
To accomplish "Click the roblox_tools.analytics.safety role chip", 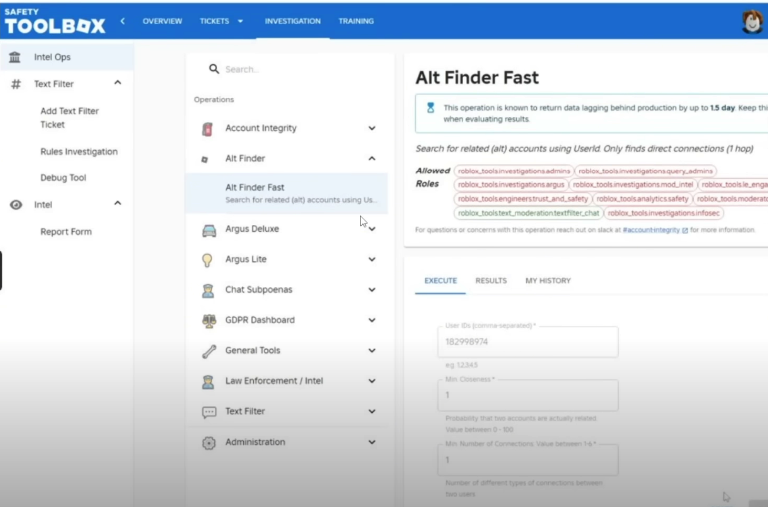I will (x=642, y=199).
